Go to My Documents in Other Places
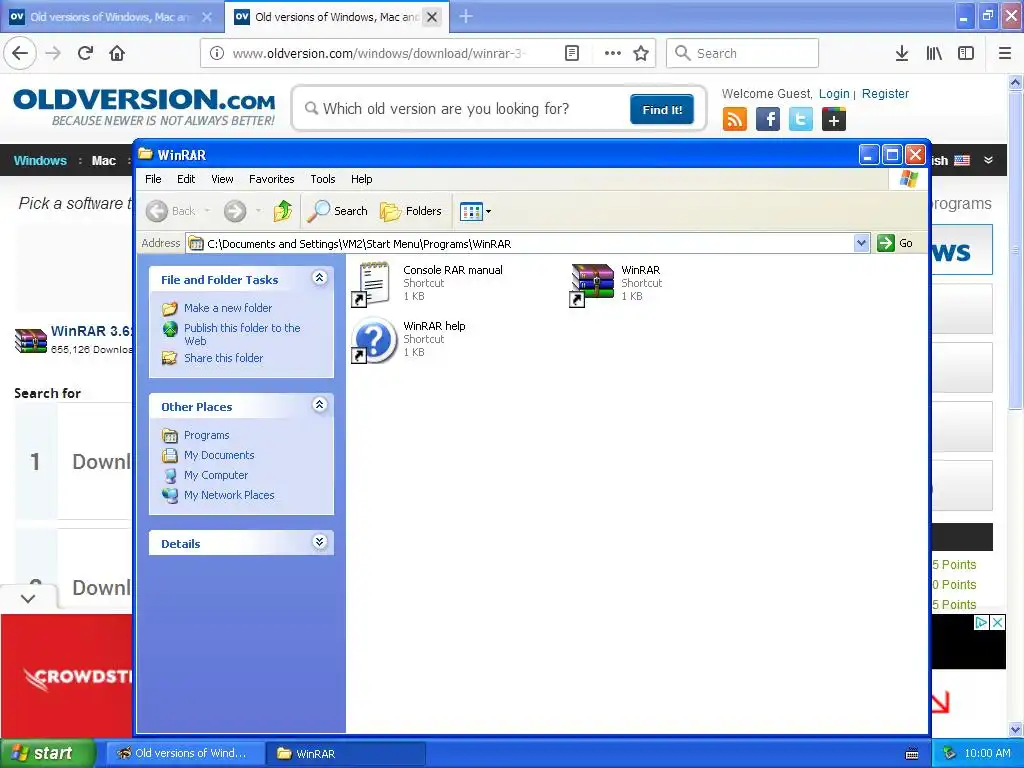1024x768 pixels. 219,455
